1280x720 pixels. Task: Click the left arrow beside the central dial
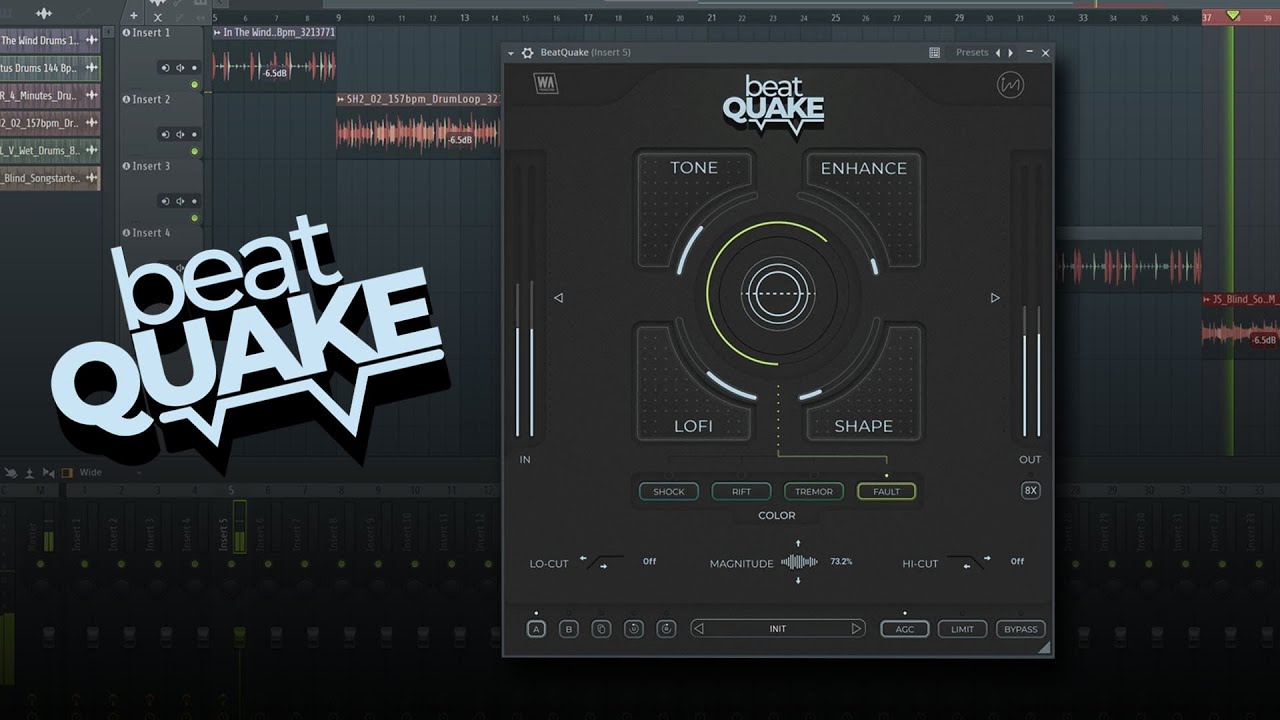point(559,298)
